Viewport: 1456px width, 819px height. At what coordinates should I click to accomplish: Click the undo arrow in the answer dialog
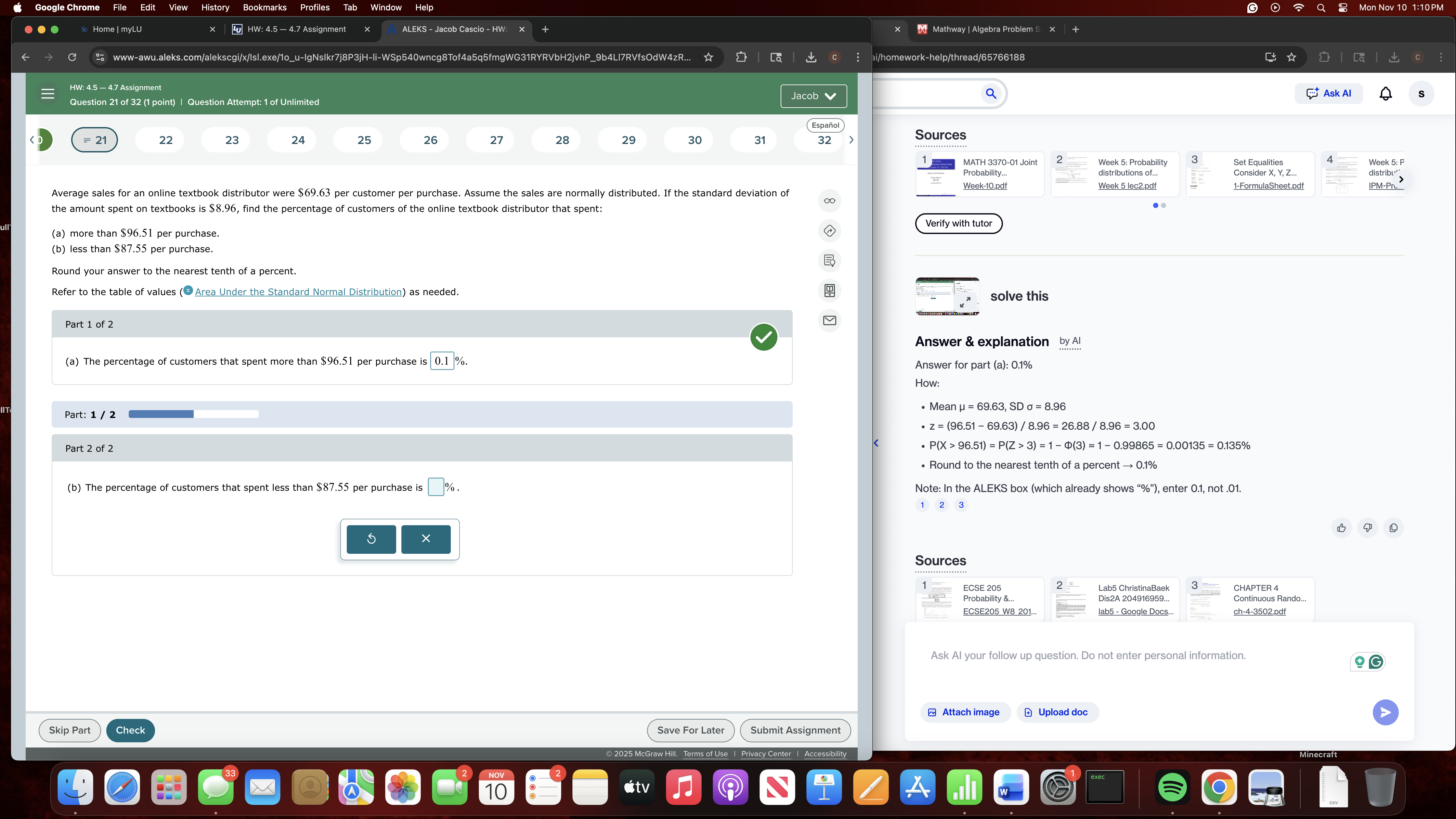(x=370, y=539)
